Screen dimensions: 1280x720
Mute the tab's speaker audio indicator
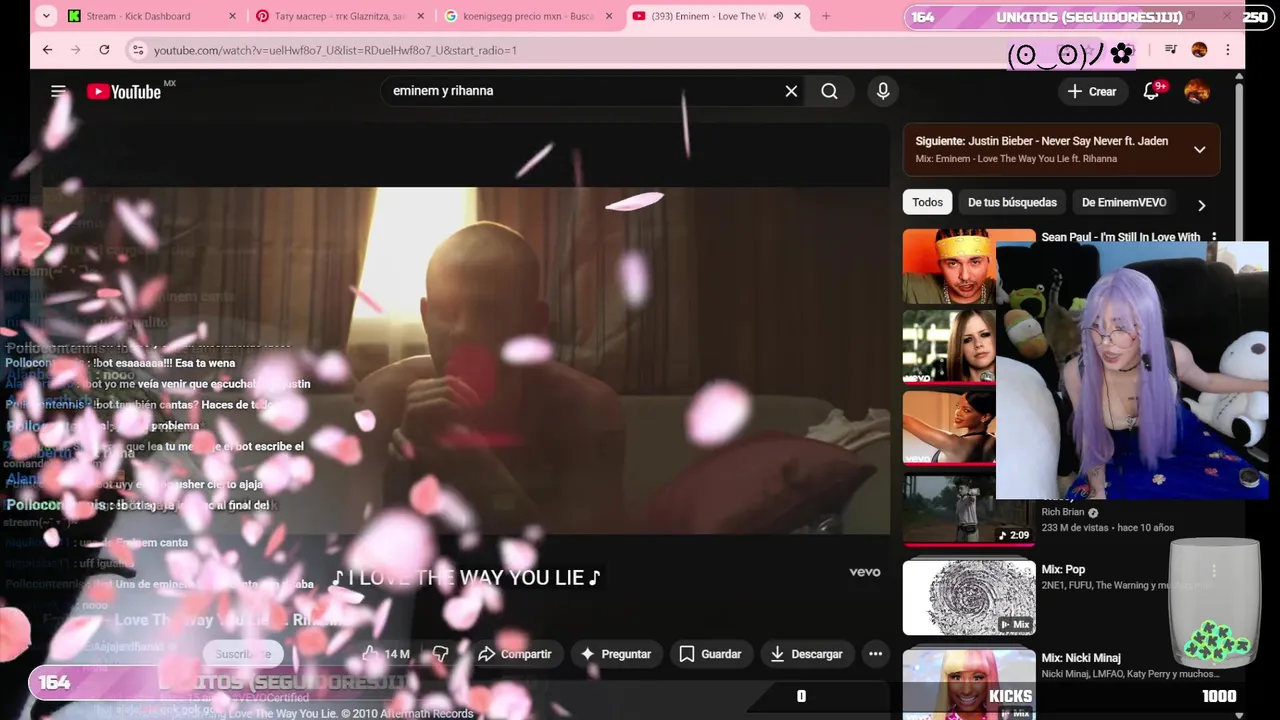click(x=778, y=16)
